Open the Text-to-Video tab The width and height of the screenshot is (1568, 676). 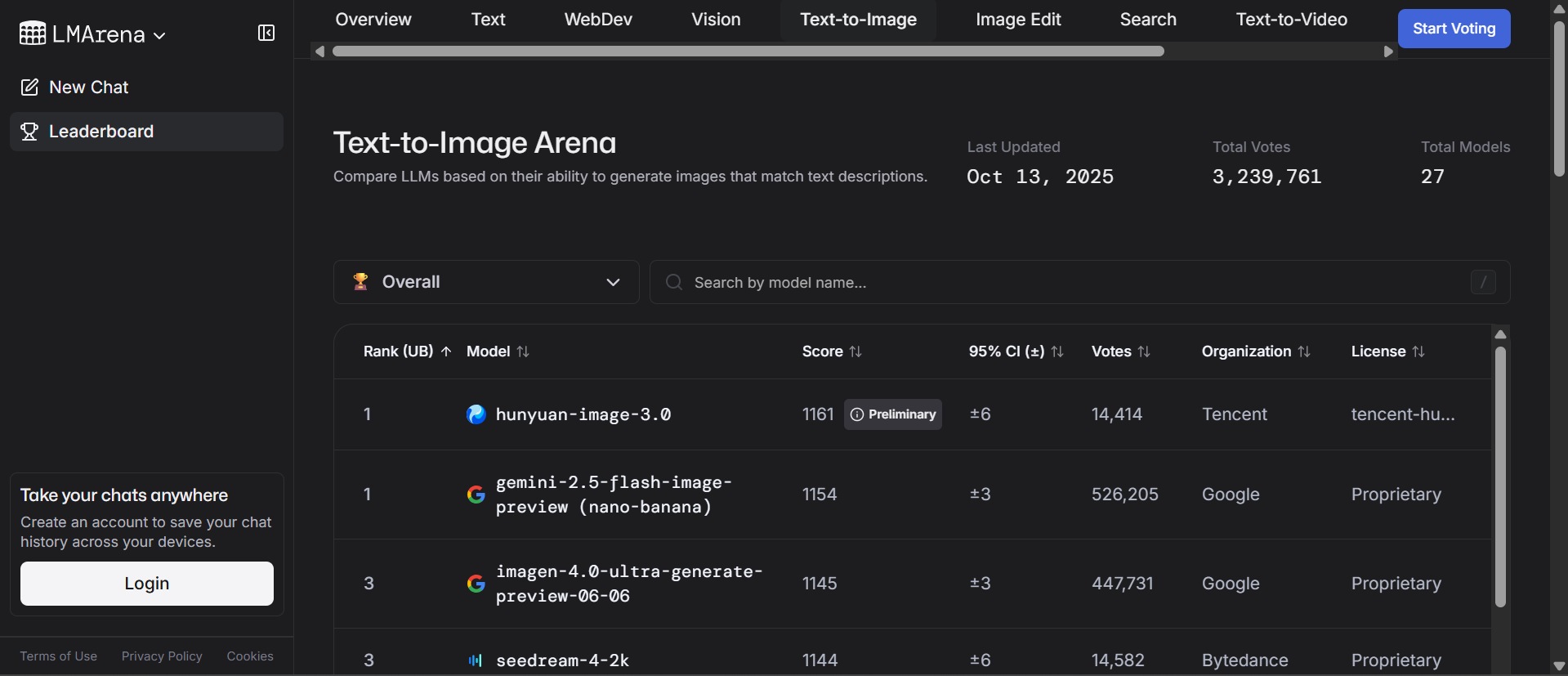pos(1291,20)
